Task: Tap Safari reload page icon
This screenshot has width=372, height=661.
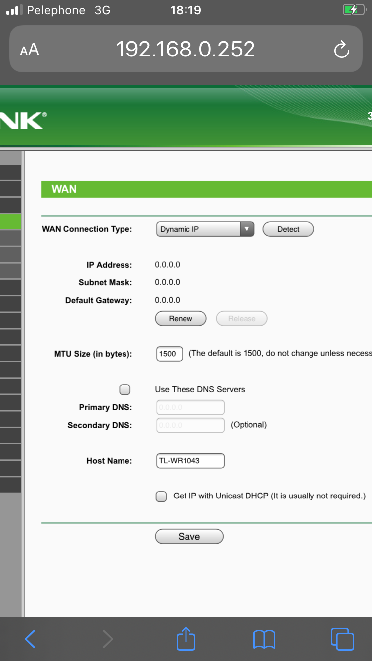Action: [341, 50]
